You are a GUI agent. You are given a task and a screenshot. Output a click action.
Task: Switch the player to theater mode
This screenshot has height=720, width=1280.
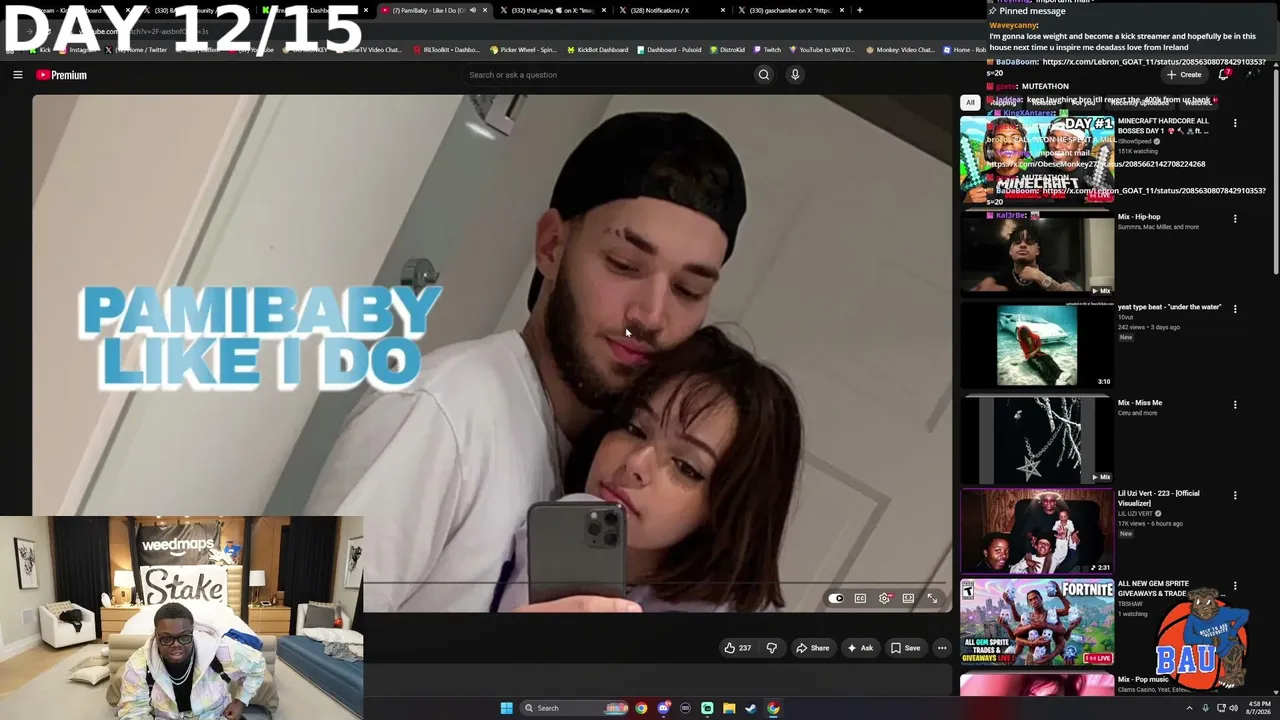908,598
